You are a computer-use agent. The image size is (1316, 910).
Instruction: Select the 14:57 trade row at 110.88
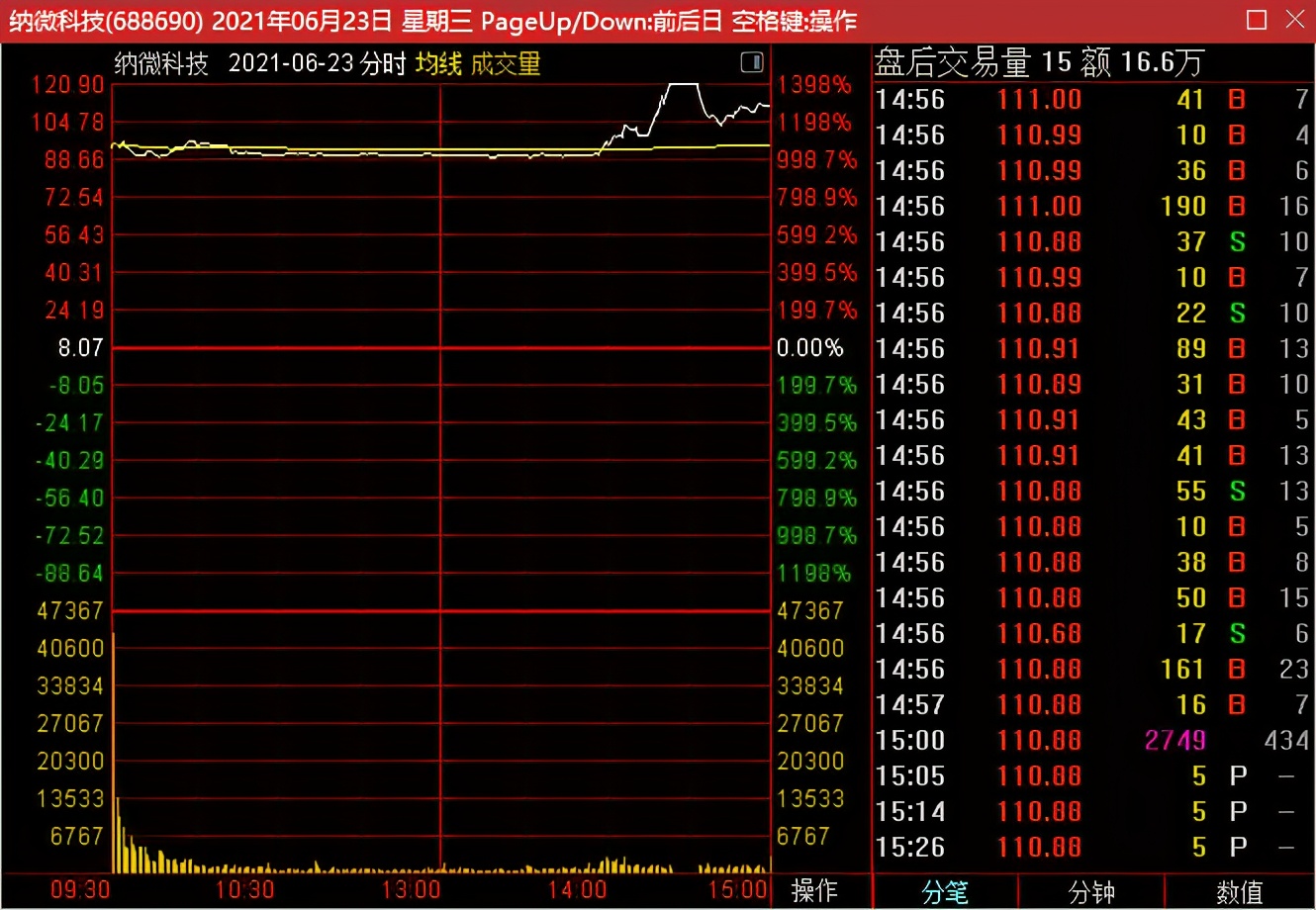[1088, 704]
